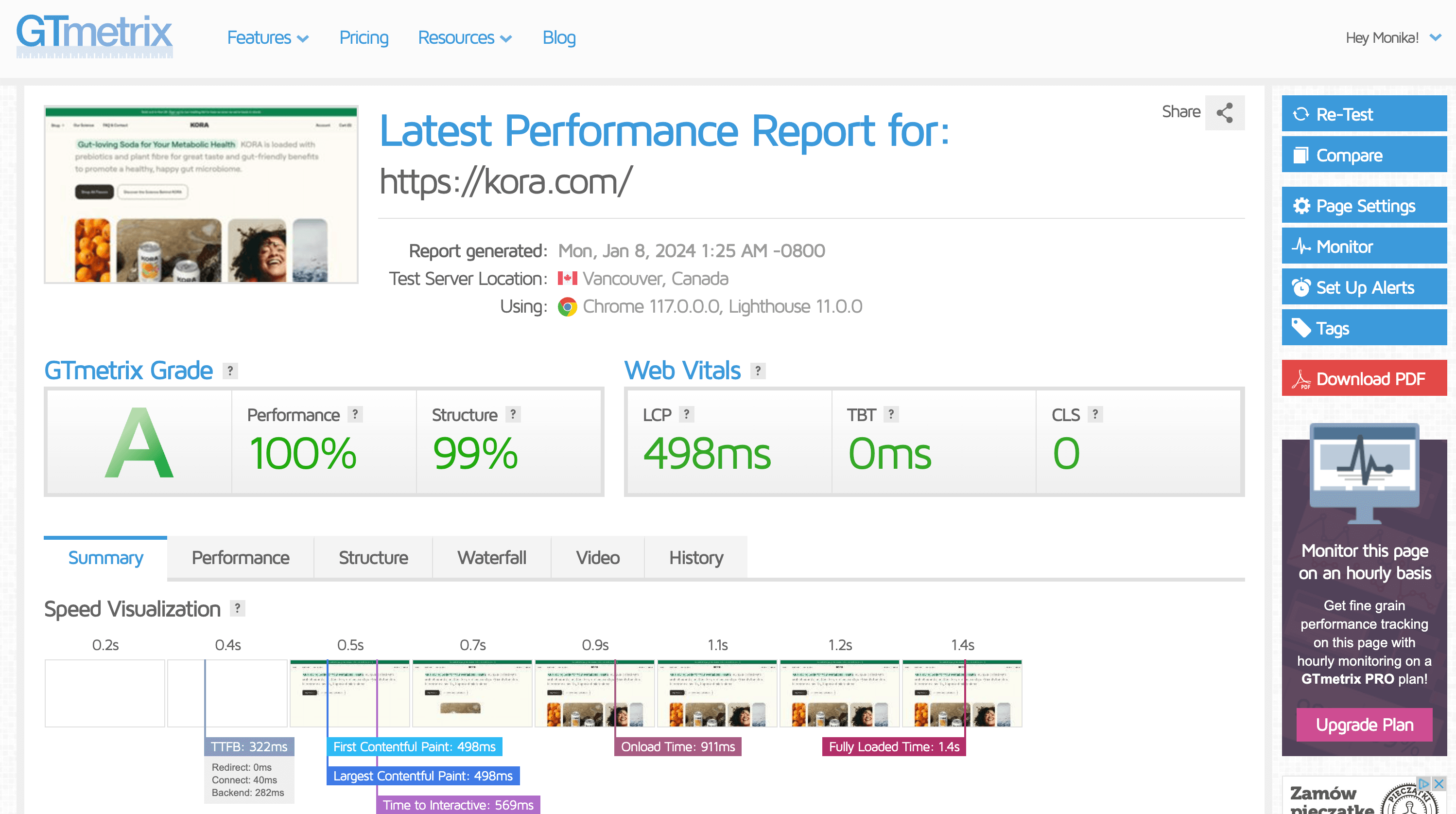The height and width of the screenshot is (814, 1456).
Task: Click the Monitor pulse icon
Action: coord(1301,247)
